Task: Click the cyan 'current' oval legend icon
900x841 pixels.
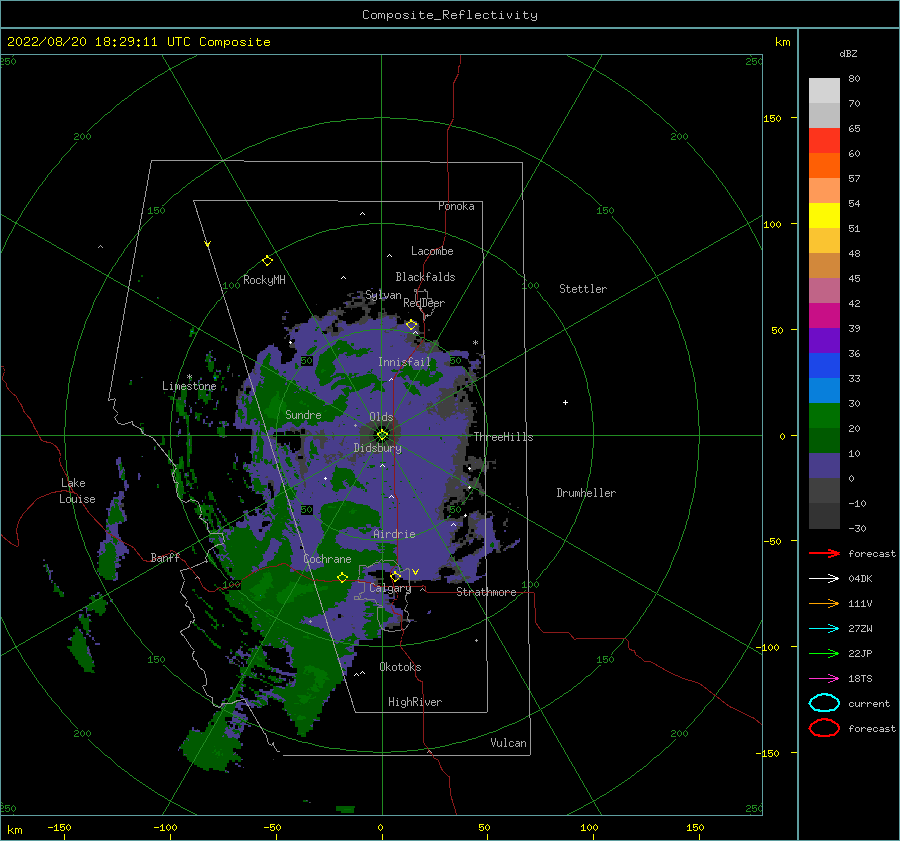Action: point(824,703)
